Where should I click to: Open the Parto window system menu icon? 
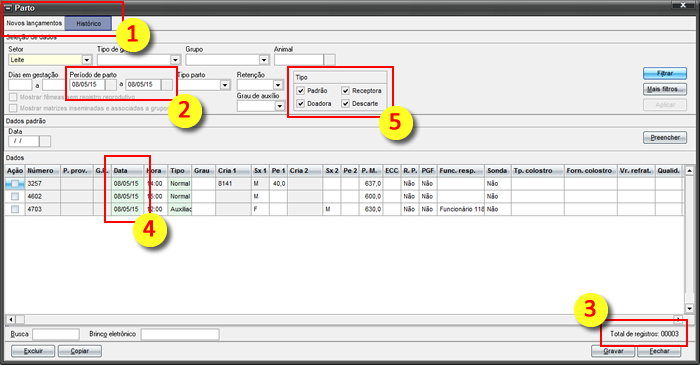tap(8, 8)
